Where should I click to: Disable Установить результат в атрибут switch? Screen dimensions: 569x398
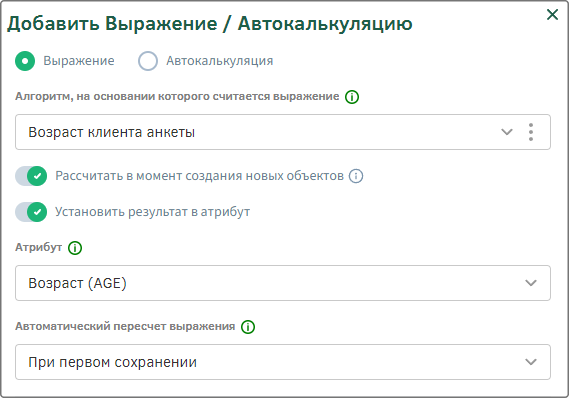[x=31, y=212]
